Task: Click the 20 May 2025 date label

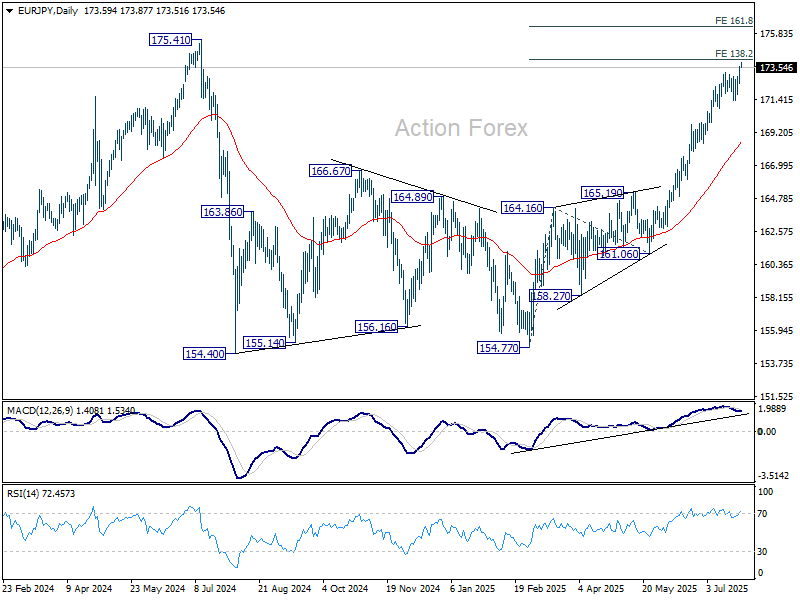Action: click(x=669, y=588)
